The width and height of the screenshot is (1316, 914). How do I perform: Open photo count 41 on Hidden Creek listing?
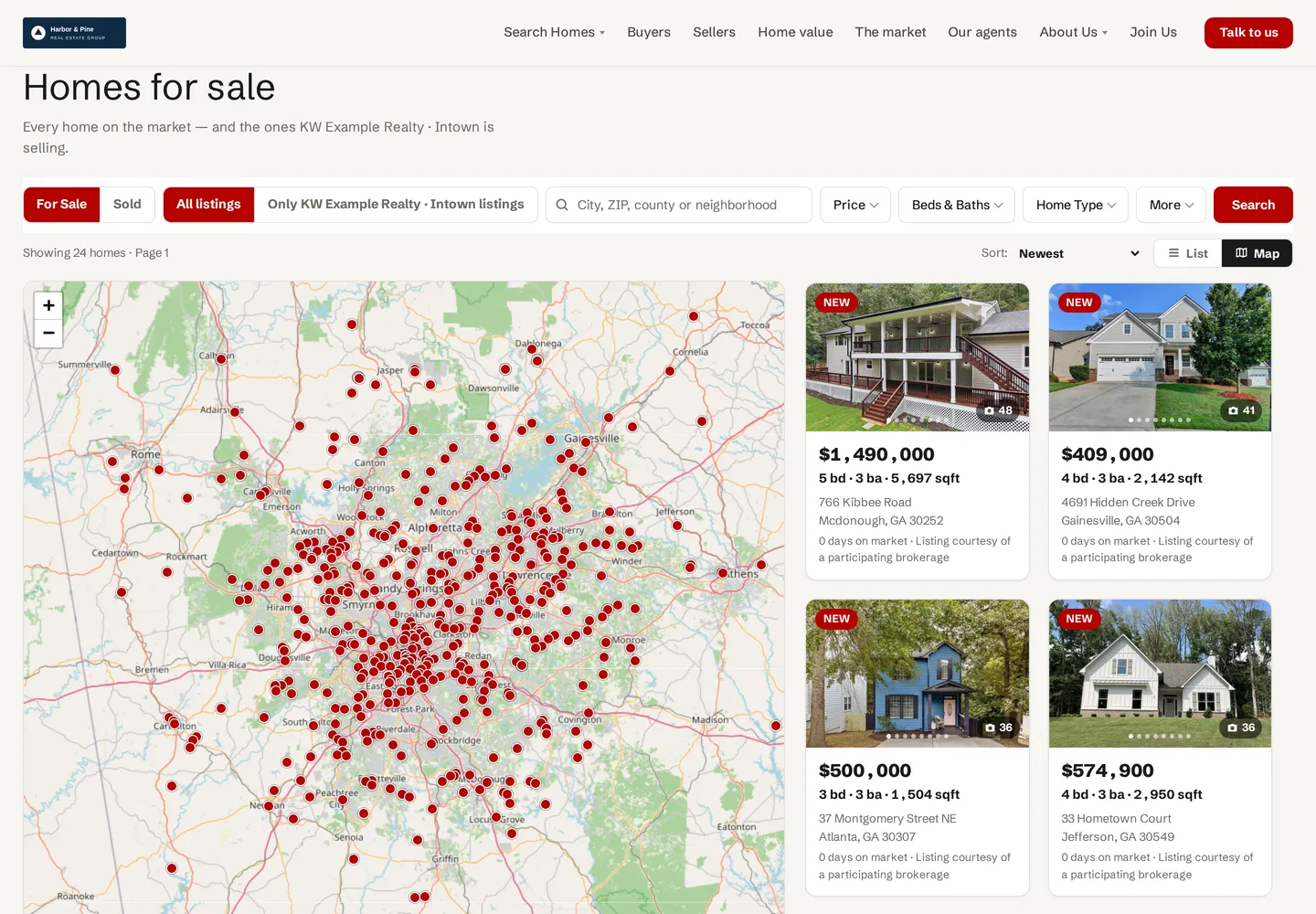click(x=1241, y=410)
